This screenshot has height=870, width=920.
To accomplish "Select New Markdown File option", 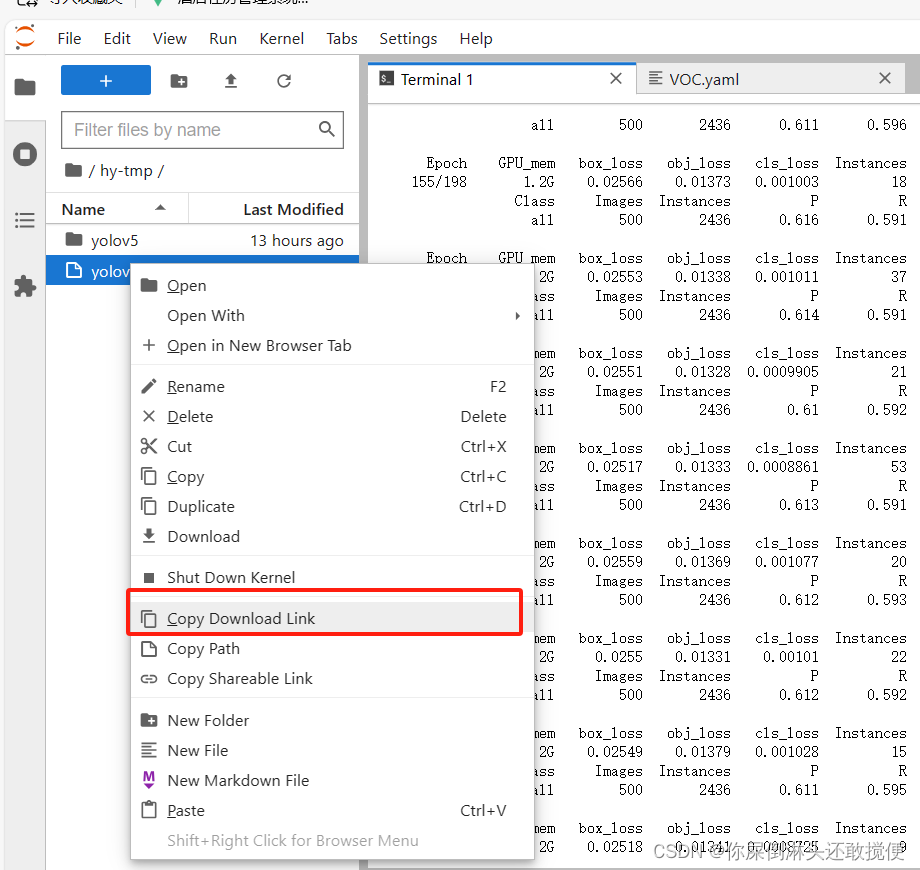I will point(238,781).
